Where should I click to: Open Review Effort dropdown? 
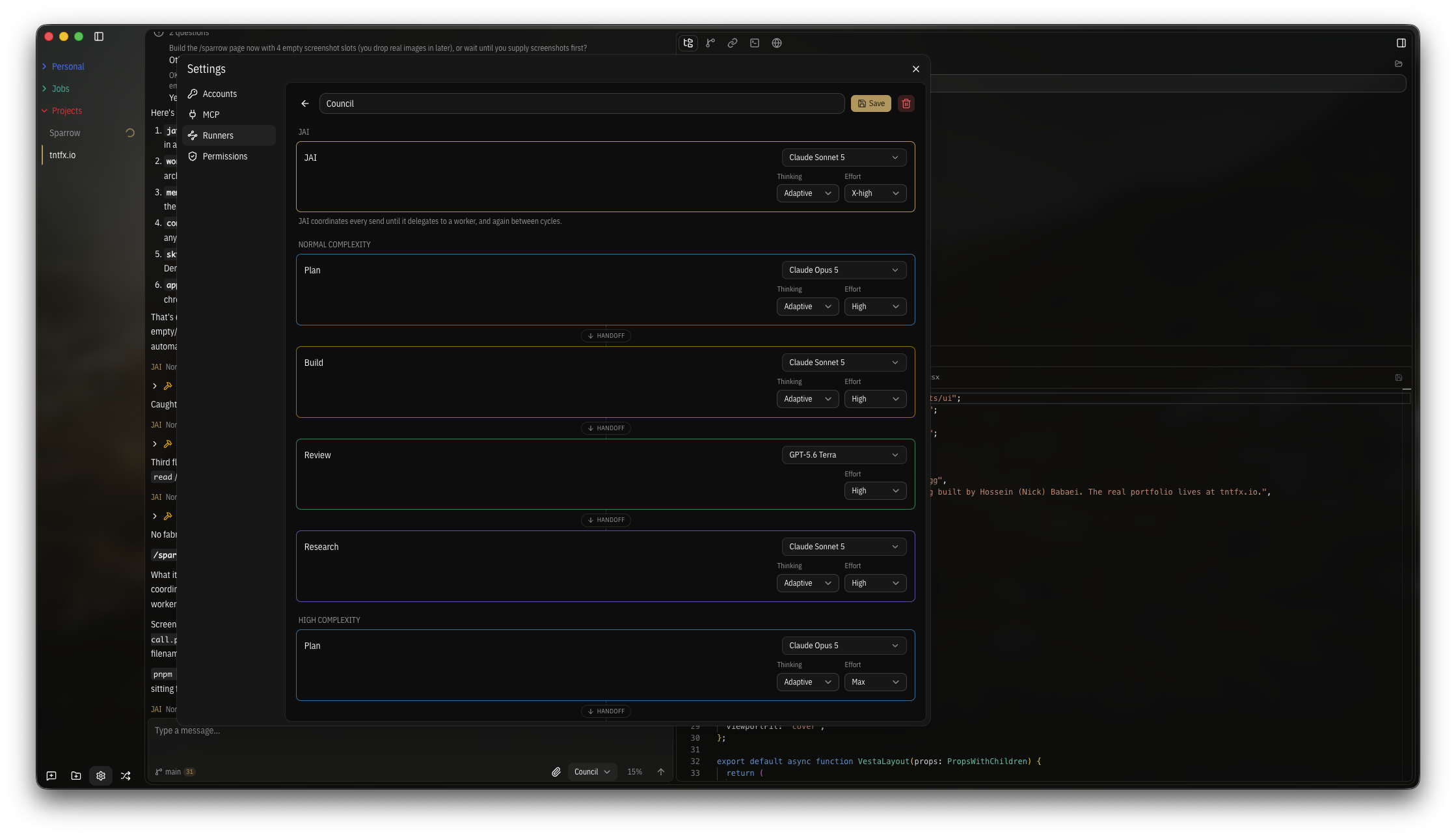coord(875,491)
